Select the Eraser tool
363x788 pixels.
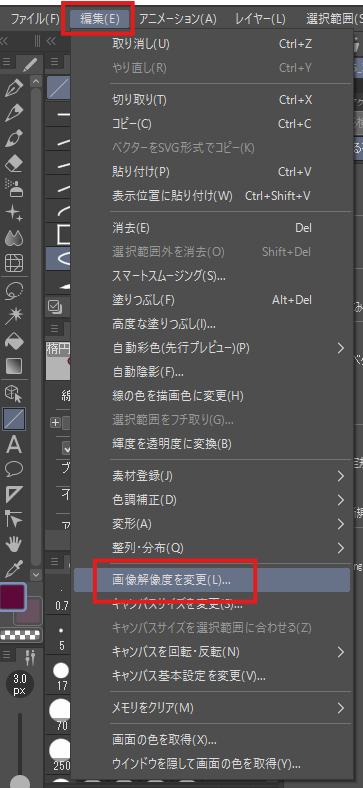click(x=14, y=163)
